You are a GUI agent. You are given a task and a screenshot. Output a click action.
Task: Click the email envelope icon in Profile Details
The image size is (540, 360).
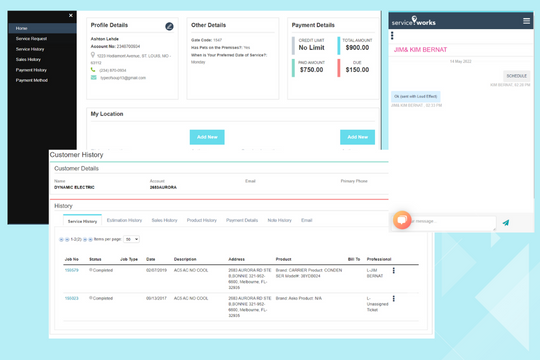click(93, 78)
